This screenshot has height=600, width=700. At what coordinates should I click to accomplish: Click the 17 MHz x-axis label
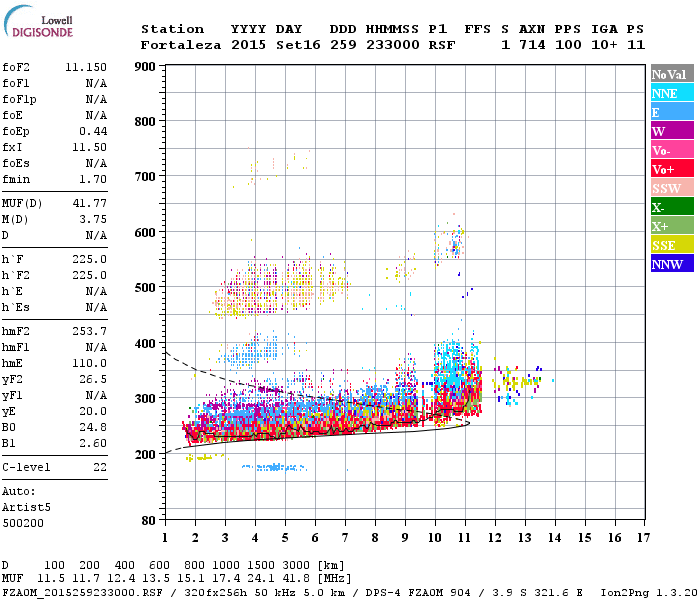click(x=643, y=538)
